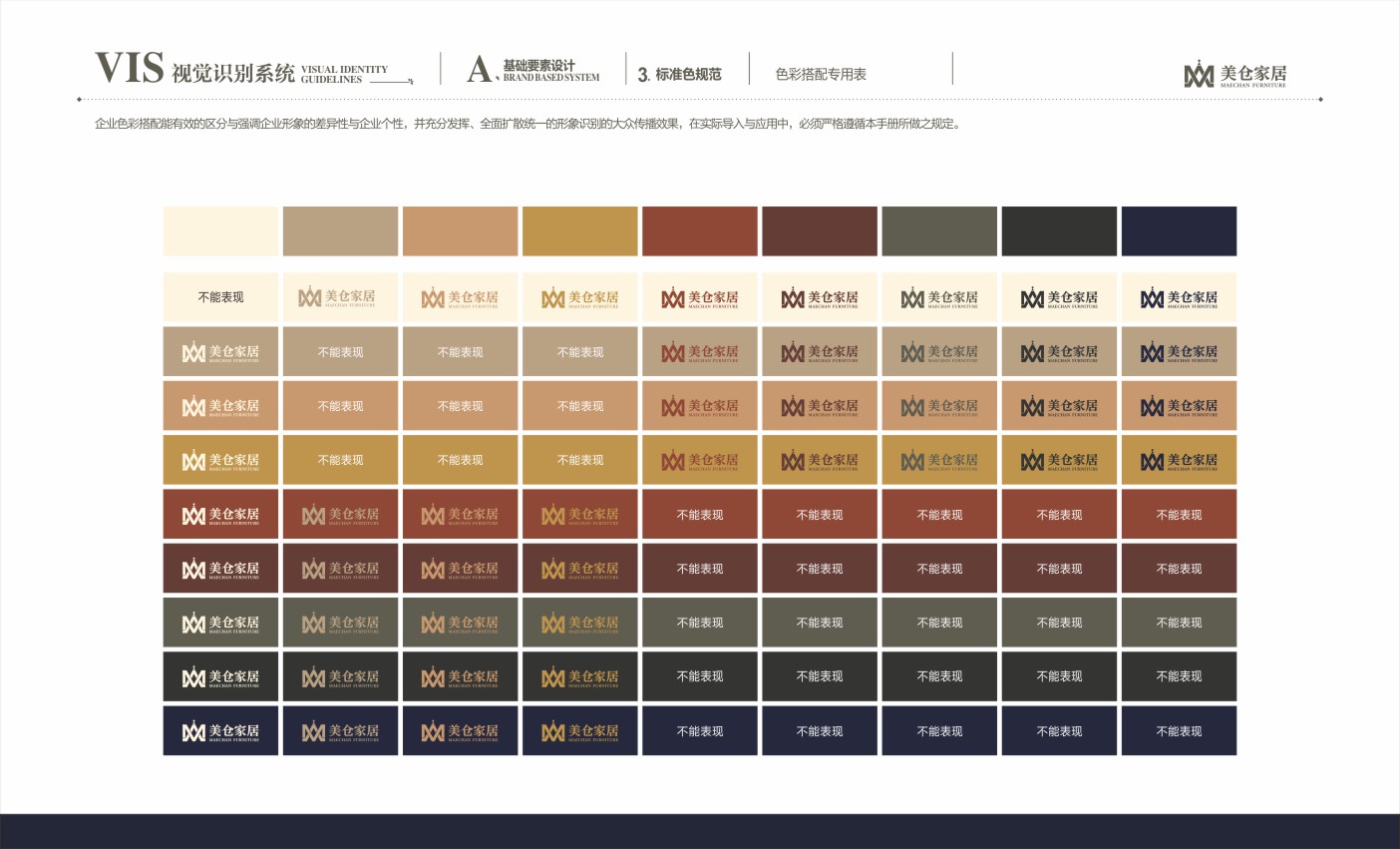Select the khaki logo on navy background
The width and height of the screenshot is (1400, 849).
(x=340, y=731)
